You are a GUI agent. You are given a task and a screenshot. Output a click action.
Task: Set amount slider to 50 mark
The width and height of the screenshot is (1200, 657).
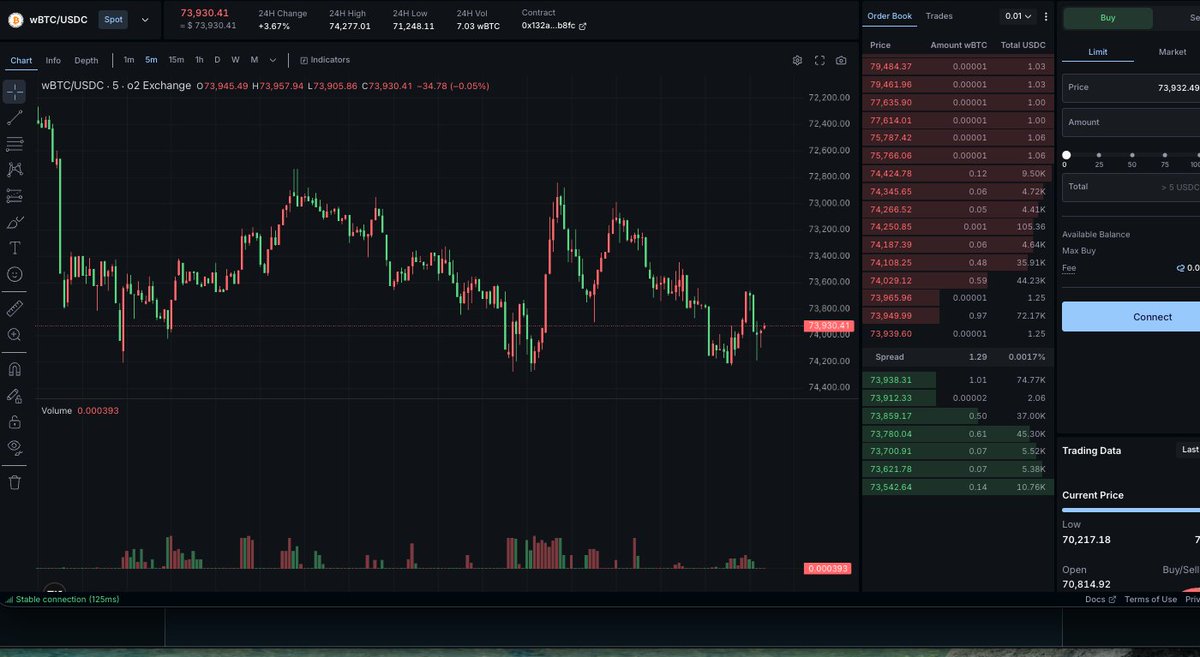[x=1132, y=155]
